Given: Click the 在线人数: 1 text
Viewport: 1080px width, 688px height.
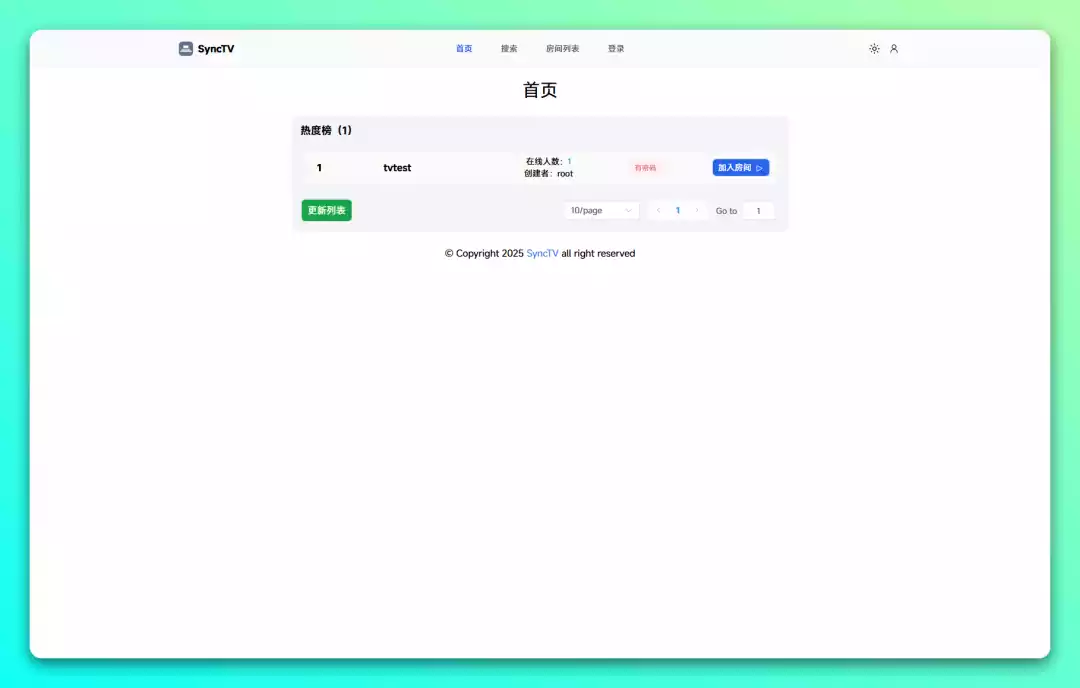Looking at the screenshot, I should (x=548, y=161).
